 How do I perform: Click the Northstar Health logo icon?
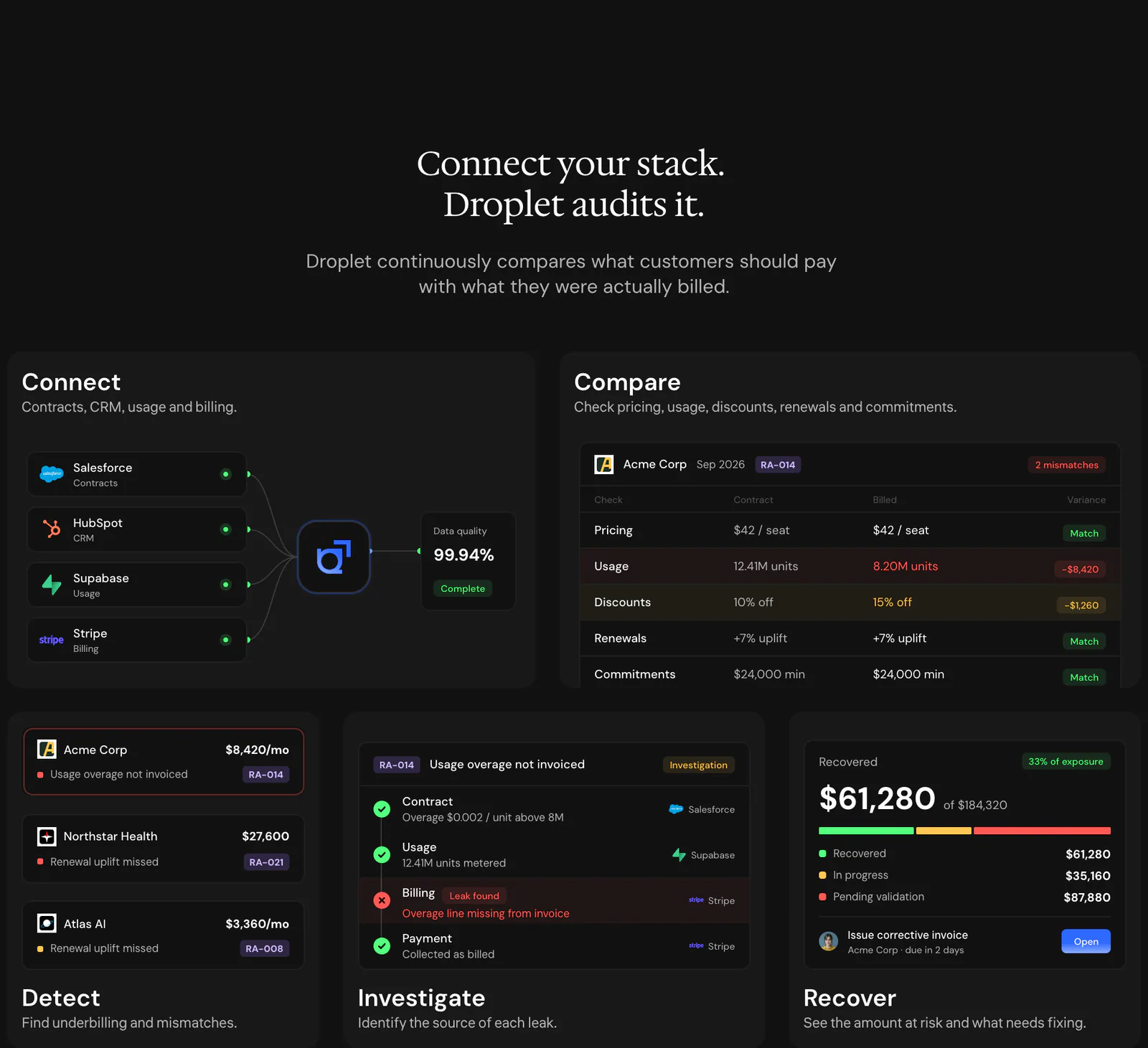click(x=47, y=836)
